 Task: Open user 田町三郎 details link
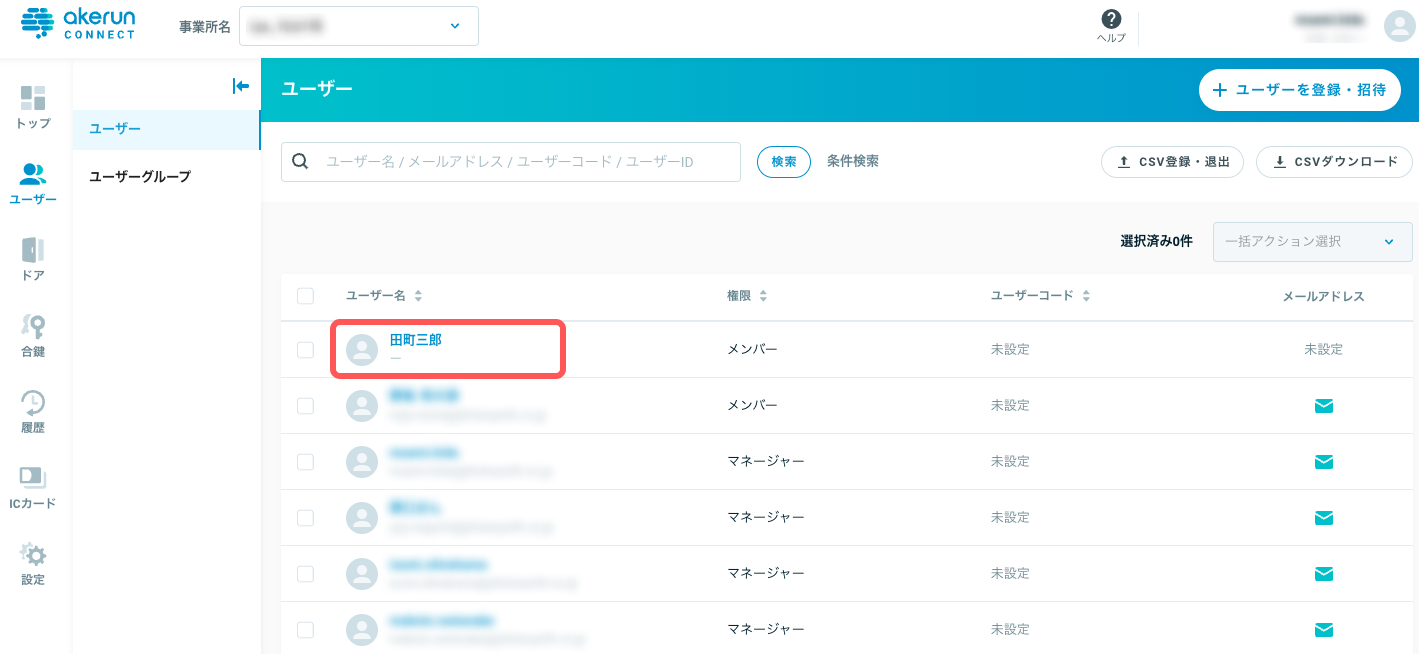[x=416, y=340]
